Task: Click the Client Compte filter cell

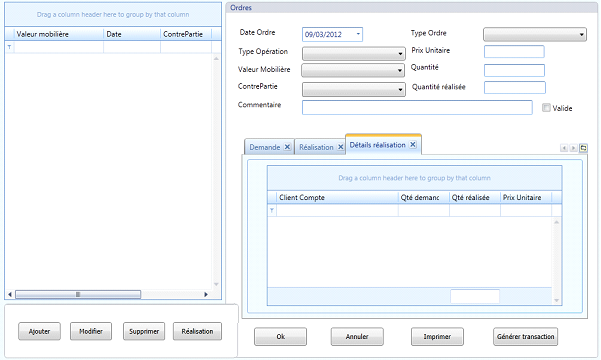Action: pyautogui.click(x=337, y=210)
